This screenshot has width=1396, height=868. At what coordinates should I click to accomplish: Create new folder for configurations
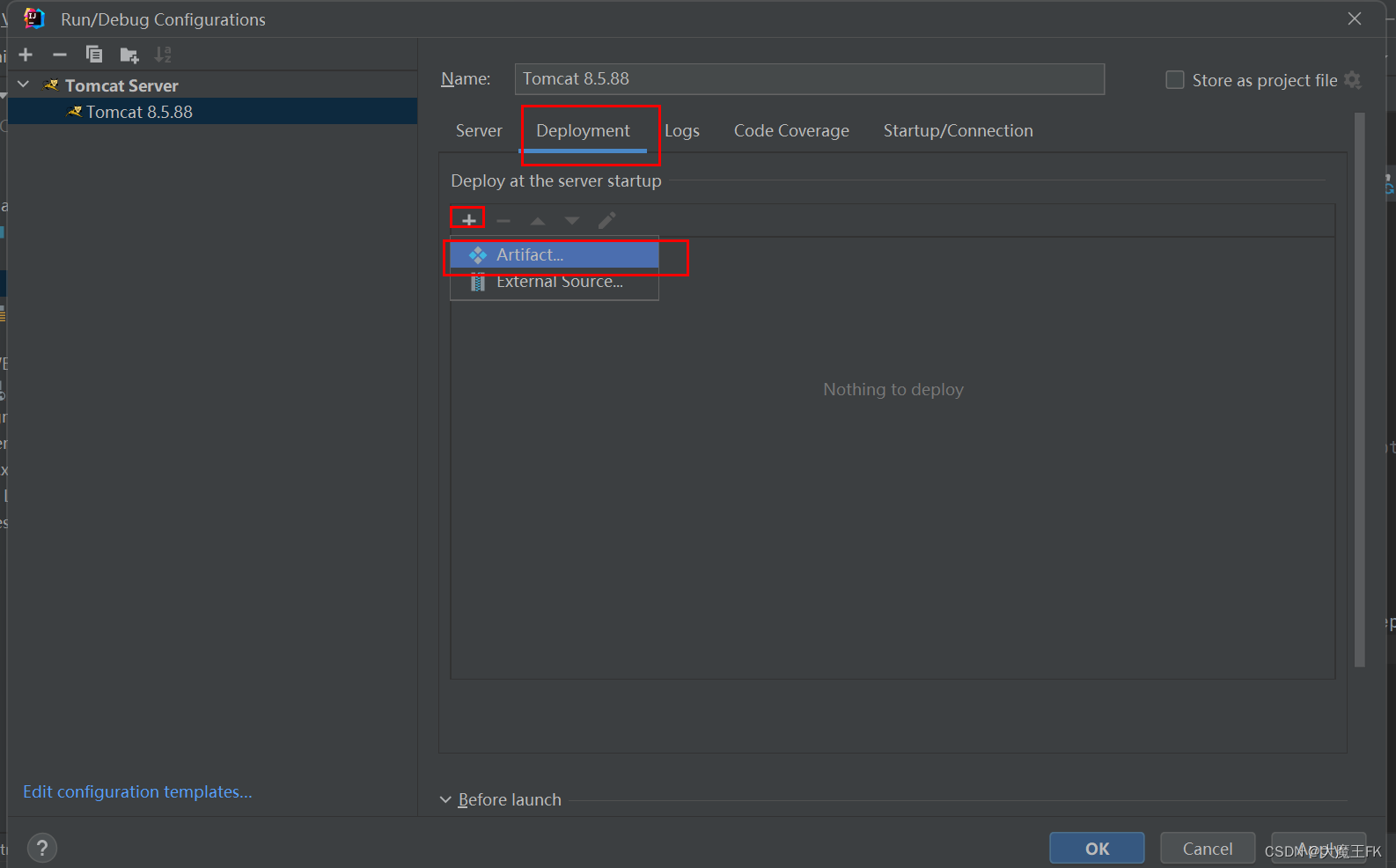(x=129, y=55)
